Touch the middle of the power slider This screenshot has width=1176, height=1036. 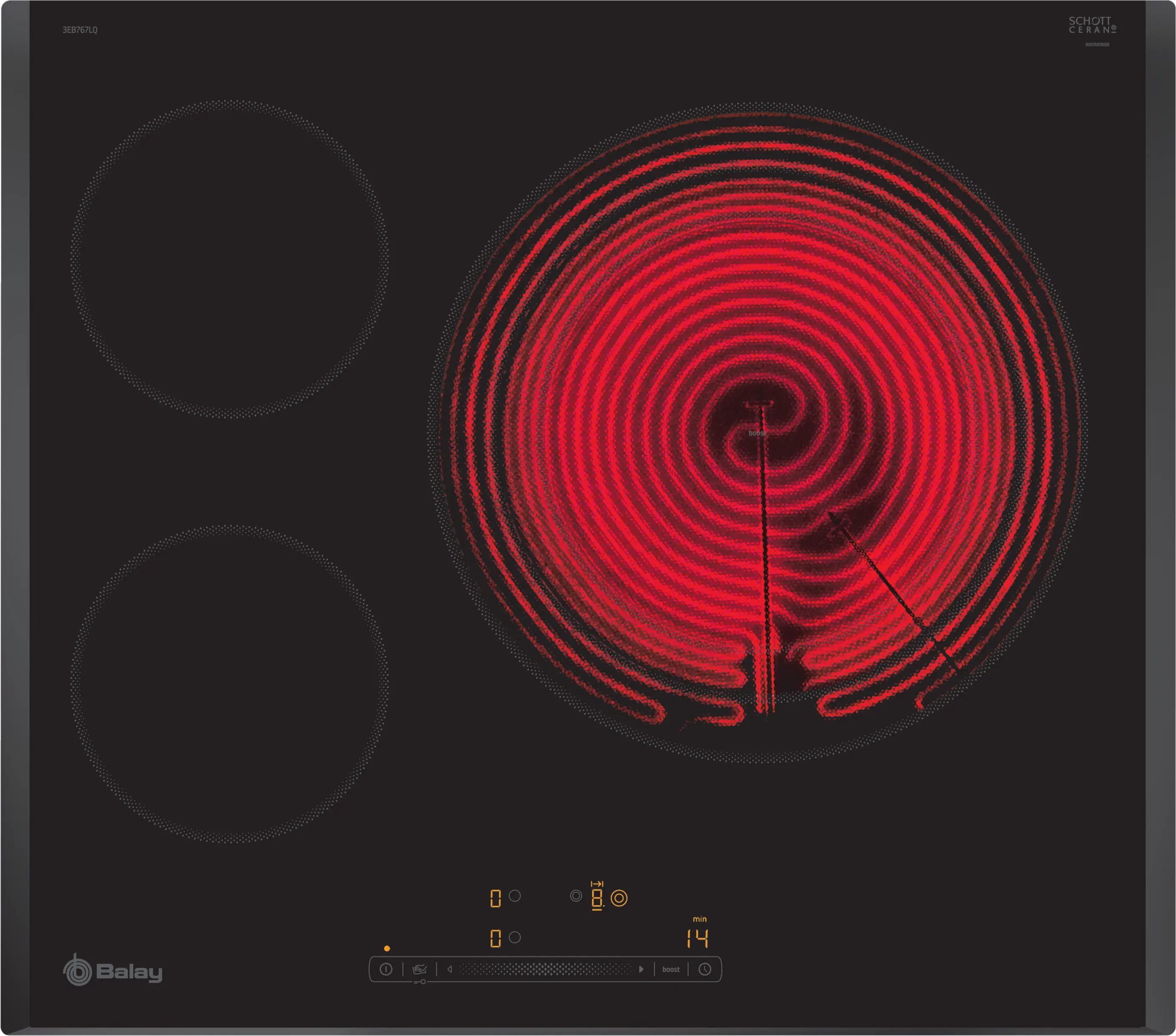(x=545, y=969)
